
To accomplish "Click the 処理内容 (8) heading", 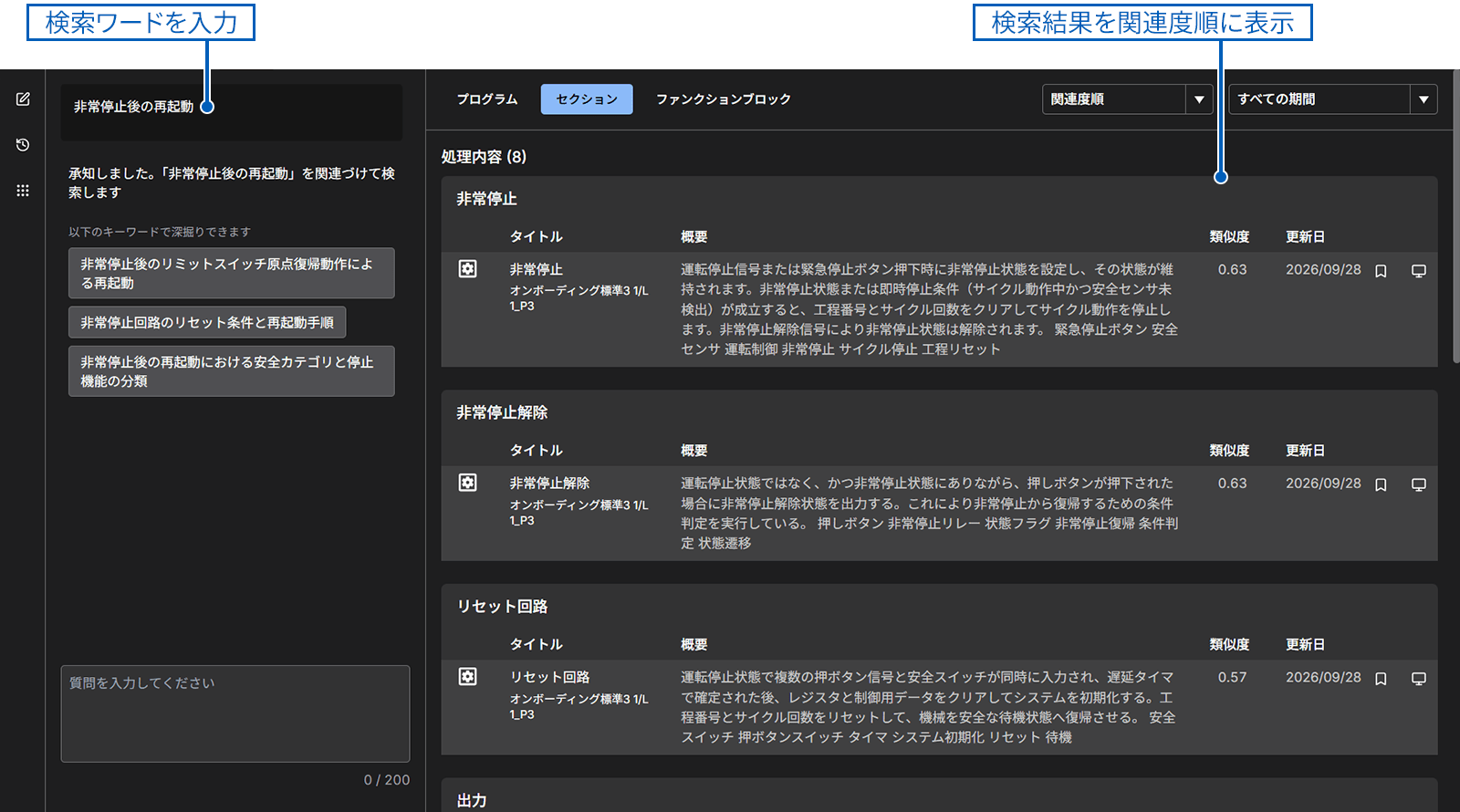I will click(484, 157).
